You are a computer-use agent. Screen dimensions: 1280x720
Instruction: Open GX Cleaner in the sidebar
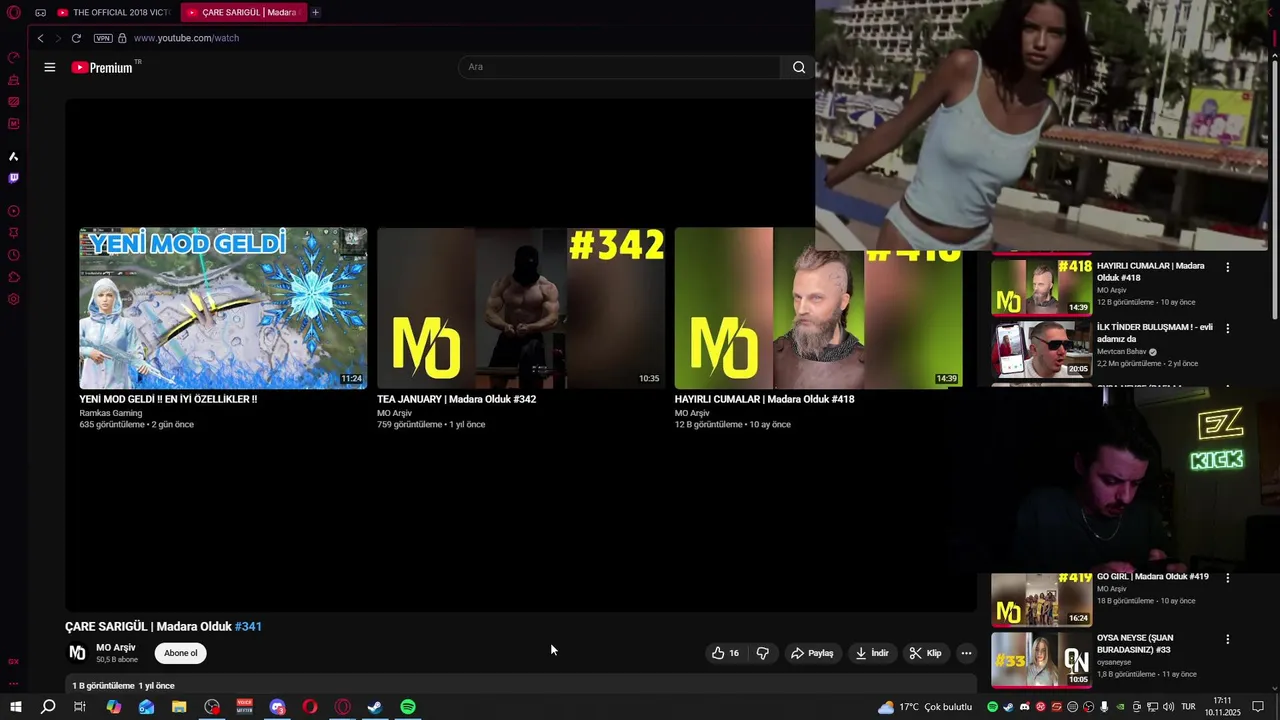14,80
